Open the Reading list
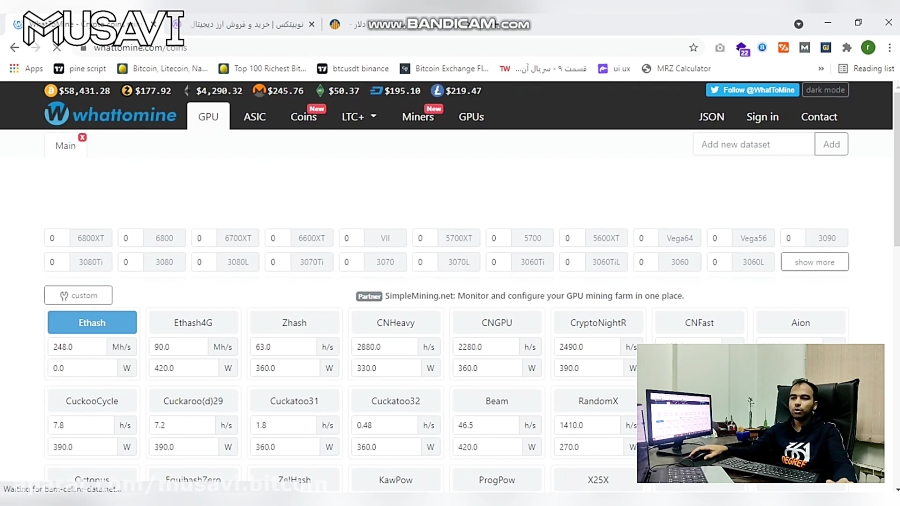The height and width of the screenshot is (506, 900). 866,68
